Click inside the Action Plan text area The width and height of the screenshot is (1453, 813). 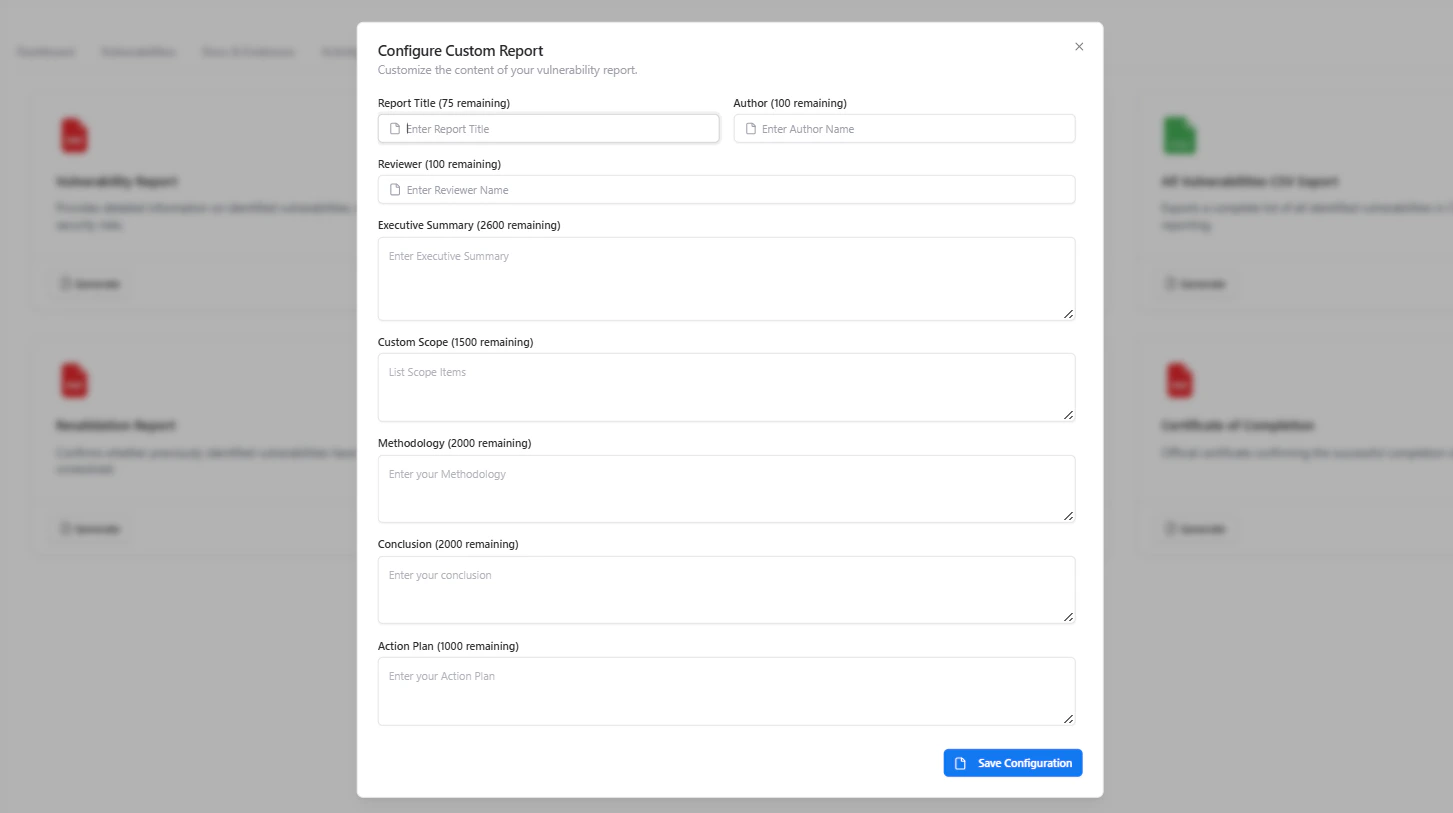[726, 691]
